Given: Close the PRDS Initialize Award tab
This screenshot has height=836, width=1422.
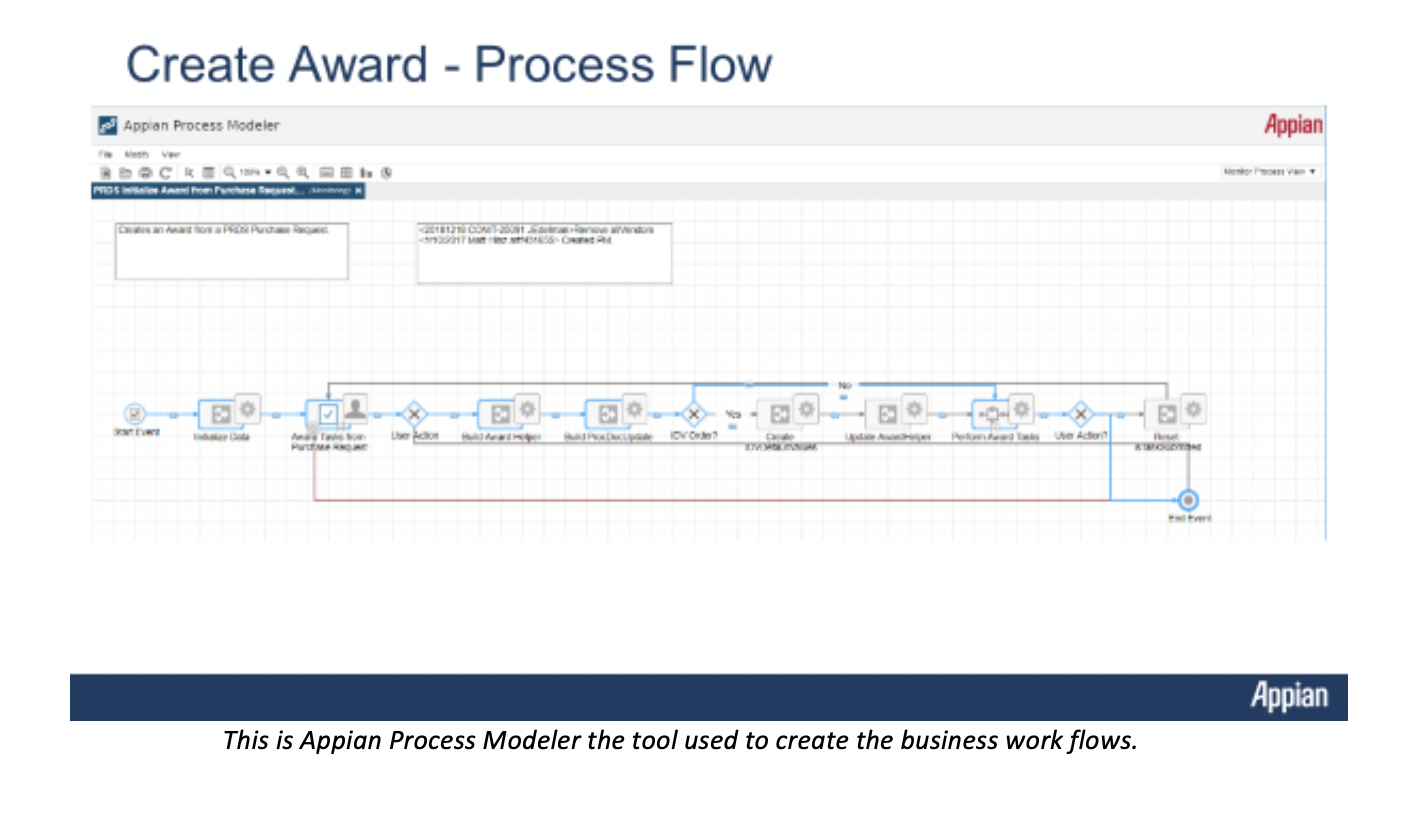Looking at the screenshot, I should 358,190.
